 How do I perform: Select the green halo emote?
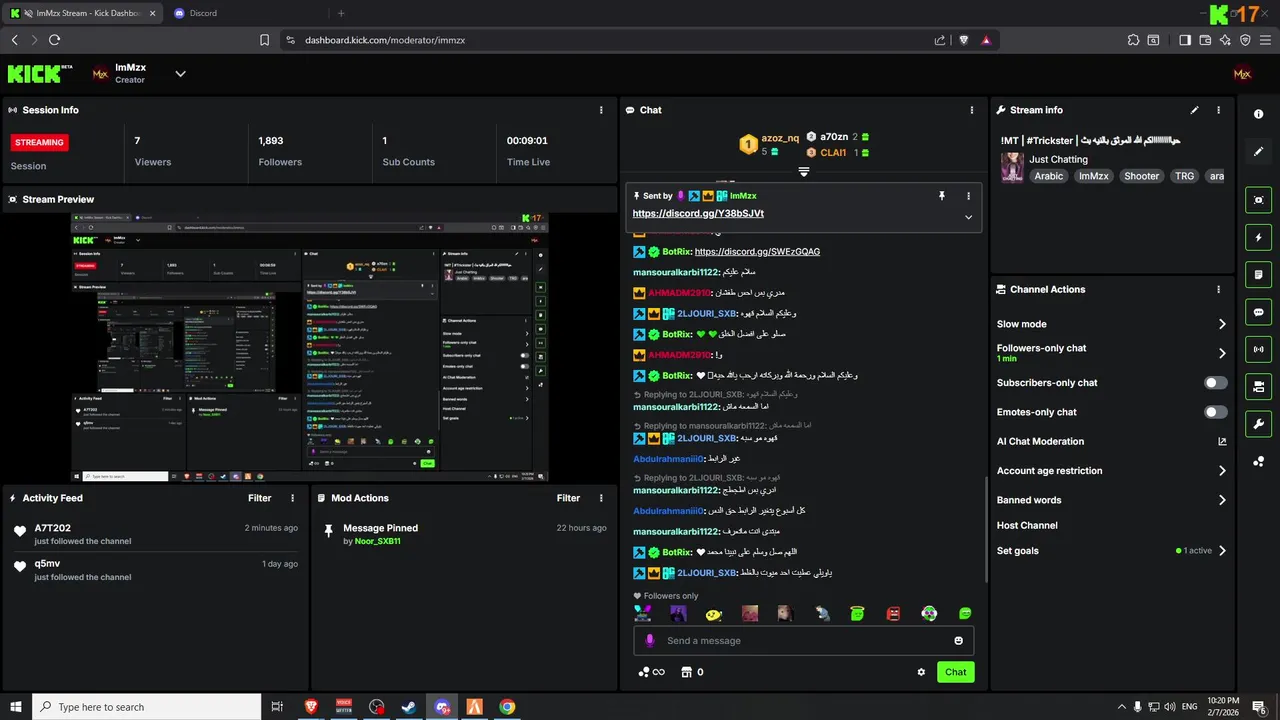coord(857,614)
